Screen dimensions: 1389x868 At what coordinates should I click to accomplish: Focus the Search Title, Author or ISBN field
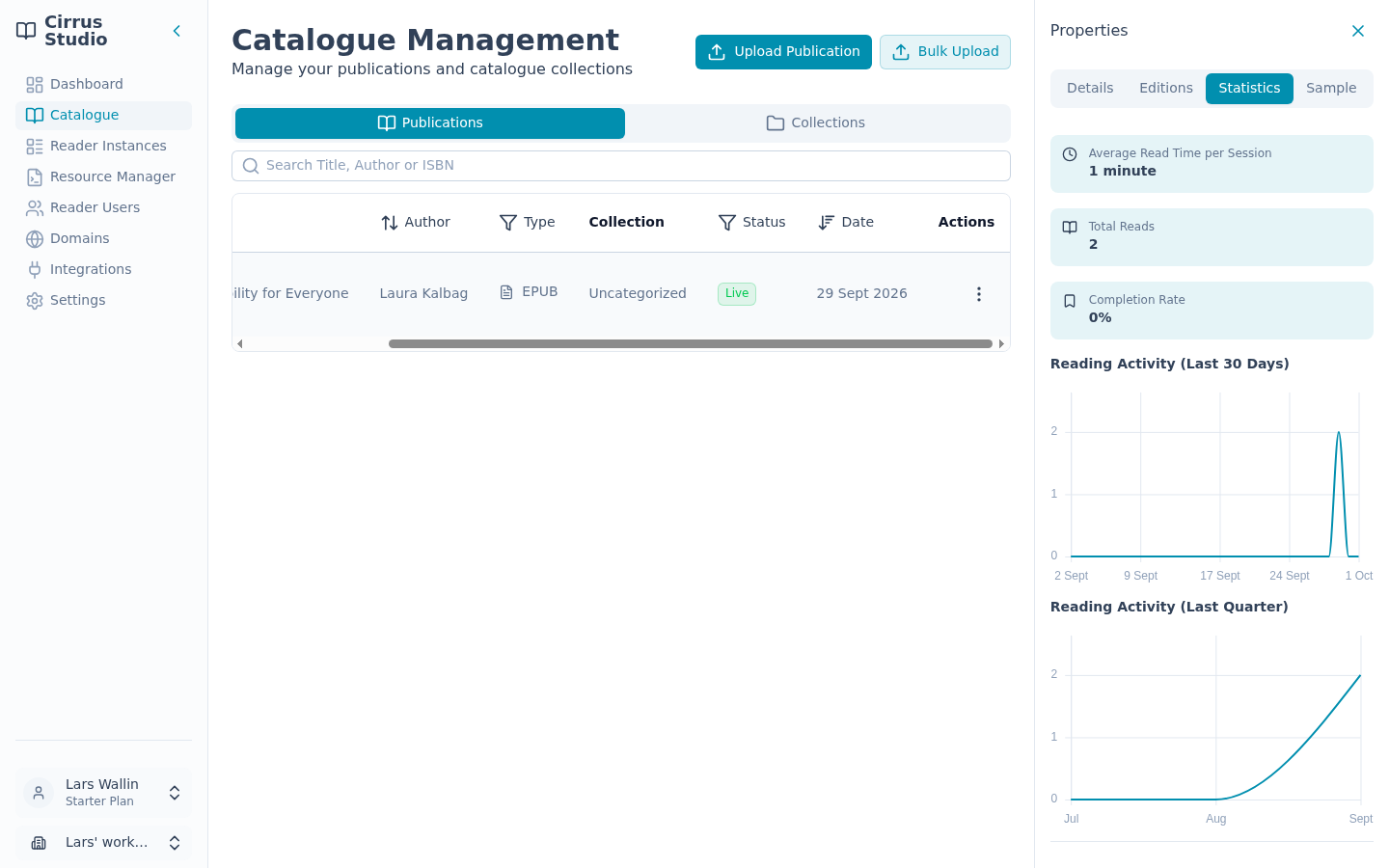click(621, 166)
